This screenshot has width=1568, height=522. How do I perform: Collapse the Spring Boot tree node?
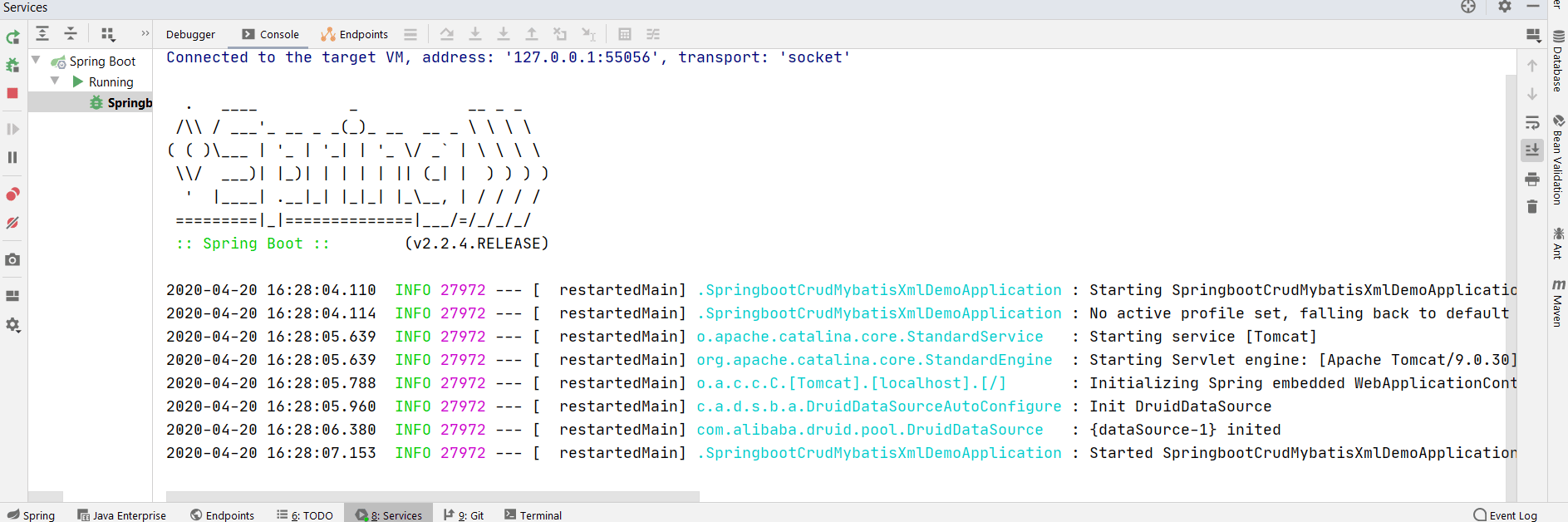tap(37, 61)
